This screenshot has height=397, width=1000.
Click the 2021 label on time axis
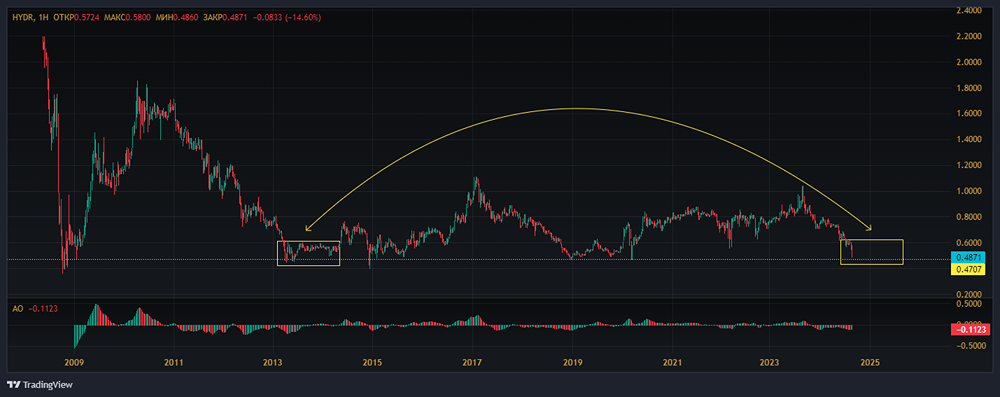click(672, 363)
